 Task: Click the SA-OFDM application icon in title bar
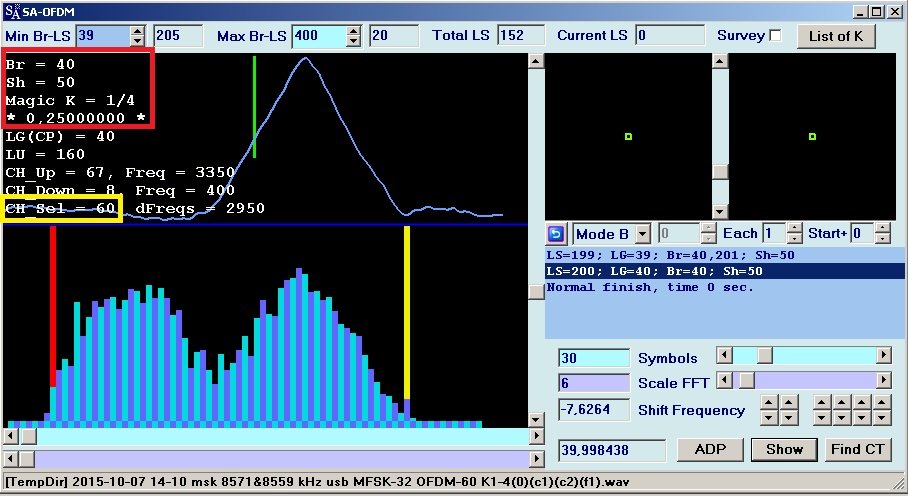coord(12,11)
